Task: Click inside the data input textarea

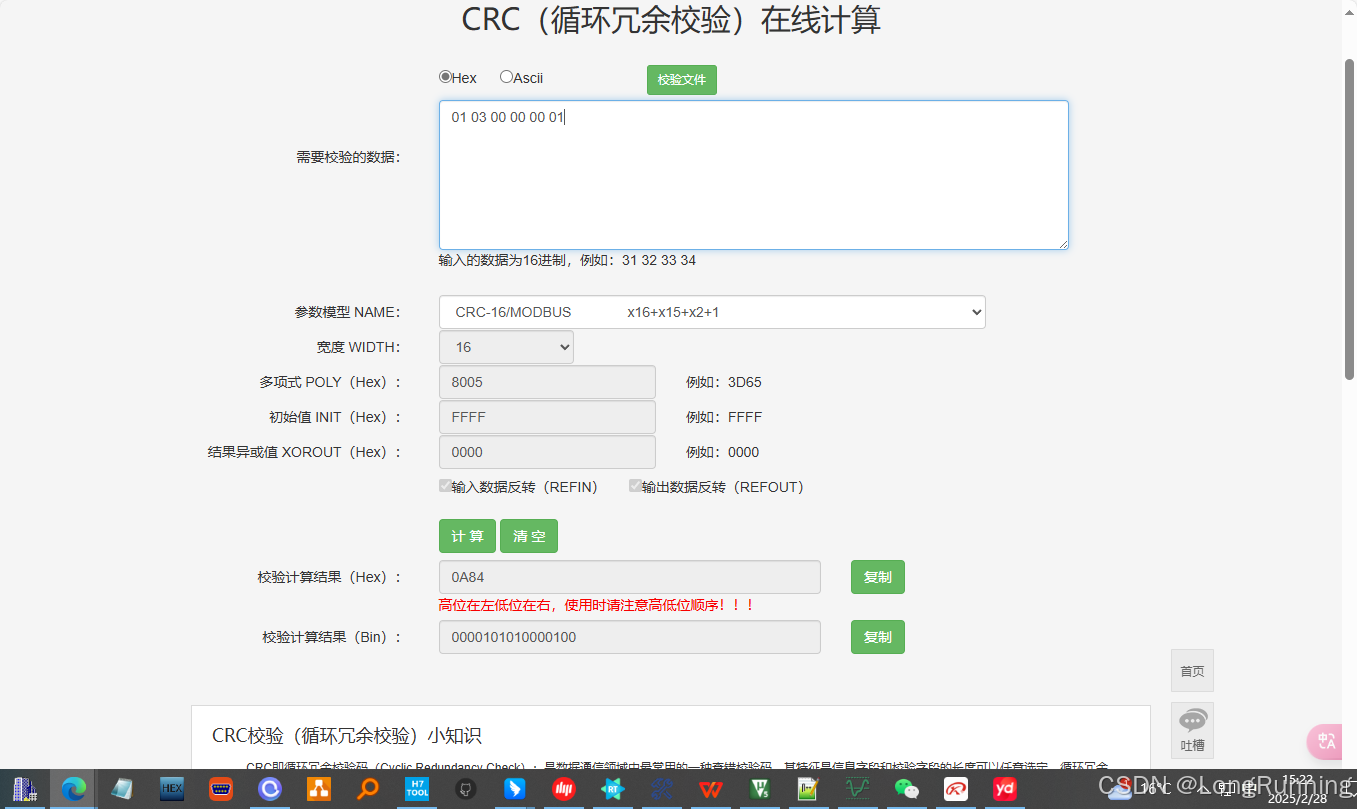Action: [x=754, y=175]
